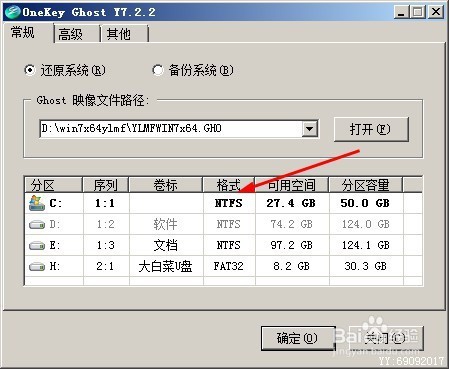The width and height of the screenshot is (449, 369).
Task: Click the 124.0 GB capacity value
Action: pos(366,224)
